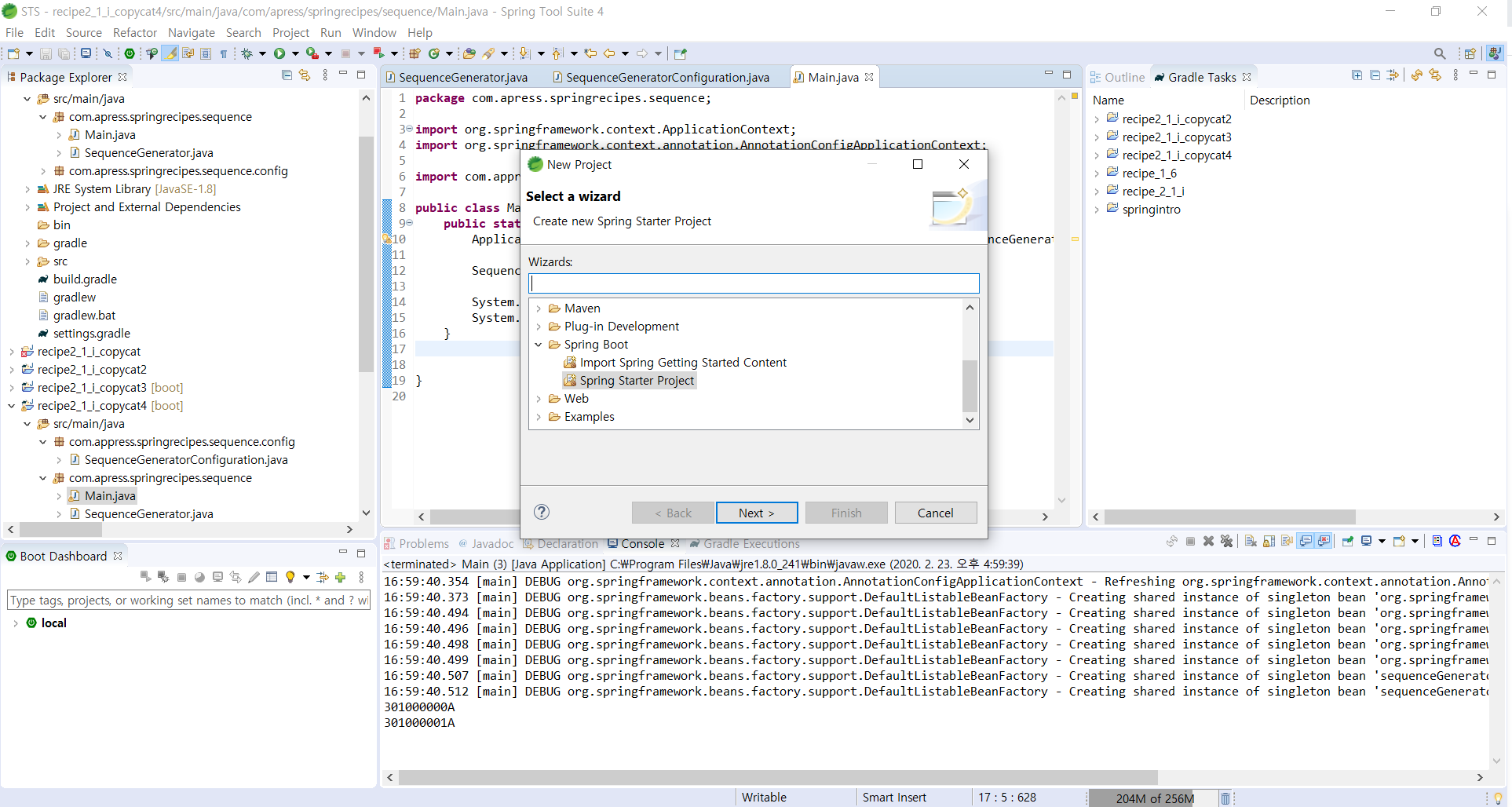
Task: Expand the Web folder in wizard list
Action: pyautogui.click(x=539, y=399)
